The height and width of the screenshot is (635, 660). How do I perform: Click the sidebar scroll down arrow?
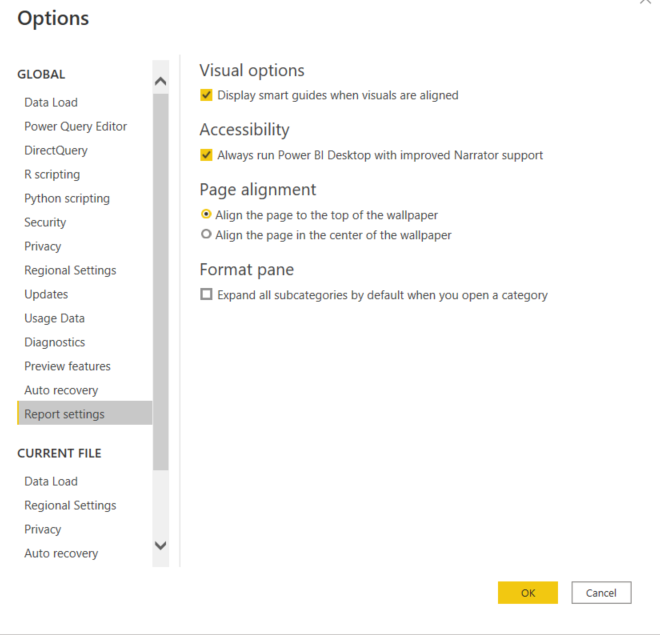click(160, 546)
